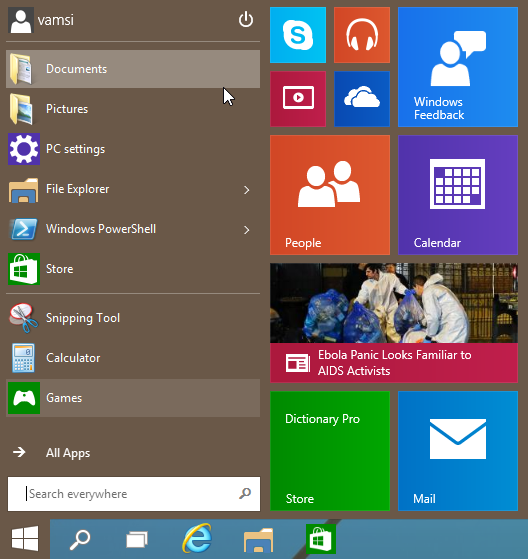Select PC settings in the menu

pyautogui.click(x=133, y=149)
